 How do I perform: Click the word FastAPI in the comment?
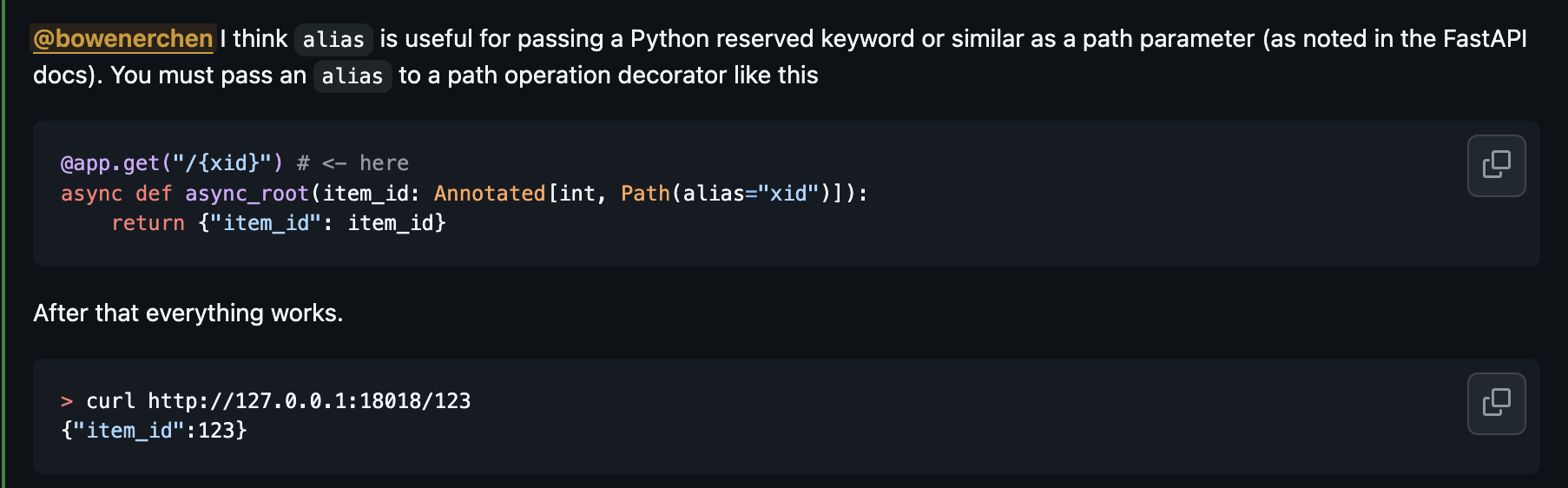[x=1484, y=39]
